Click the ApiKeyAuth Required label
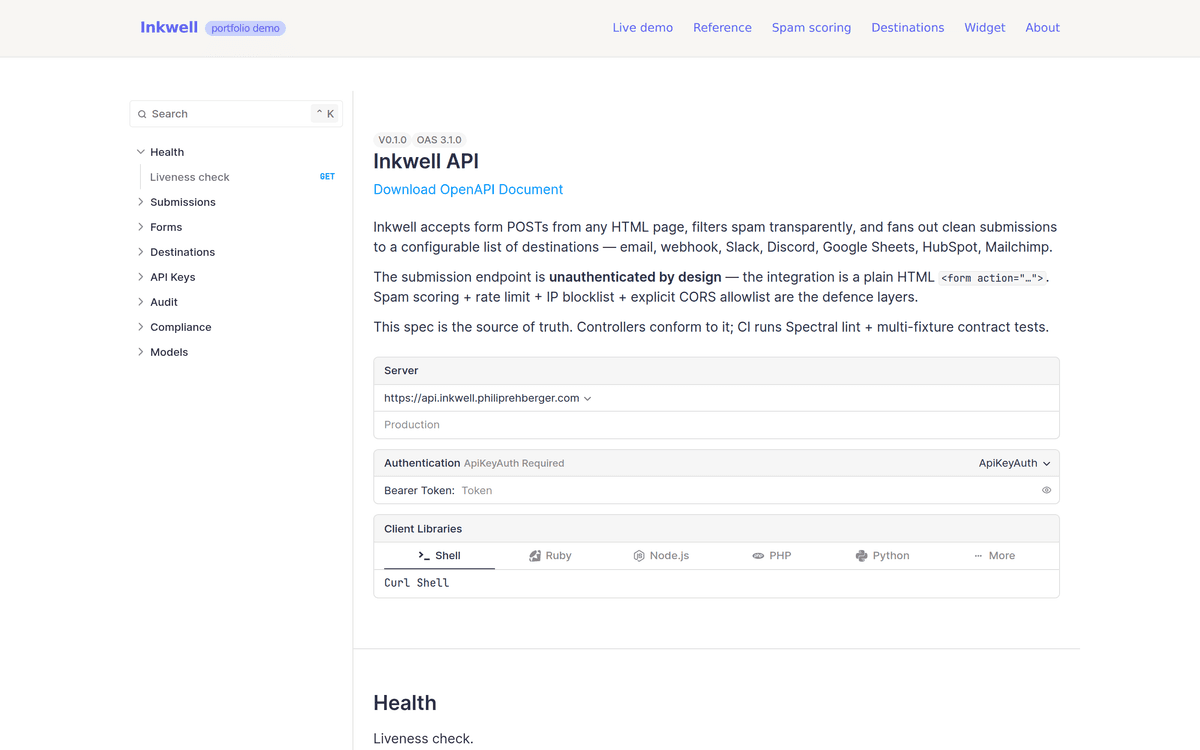The image size is (1200, 750). 514,464
